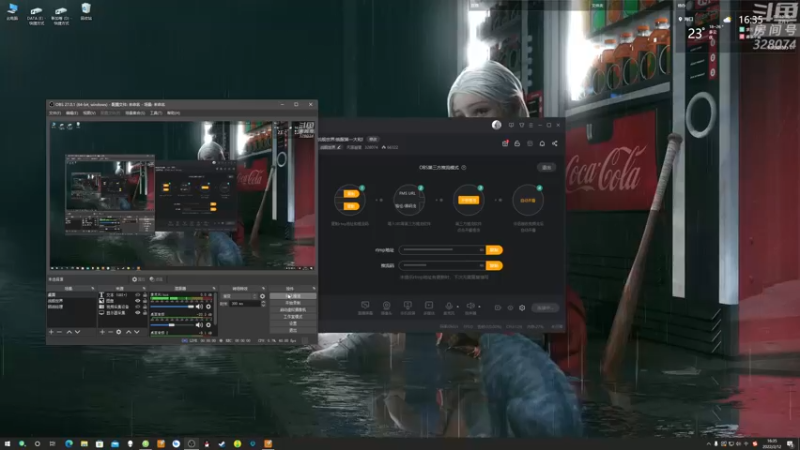The height and width of the screenshot is (450, 800).
Task: Toggle visibility of display capture source
Action: coord(137,313)
